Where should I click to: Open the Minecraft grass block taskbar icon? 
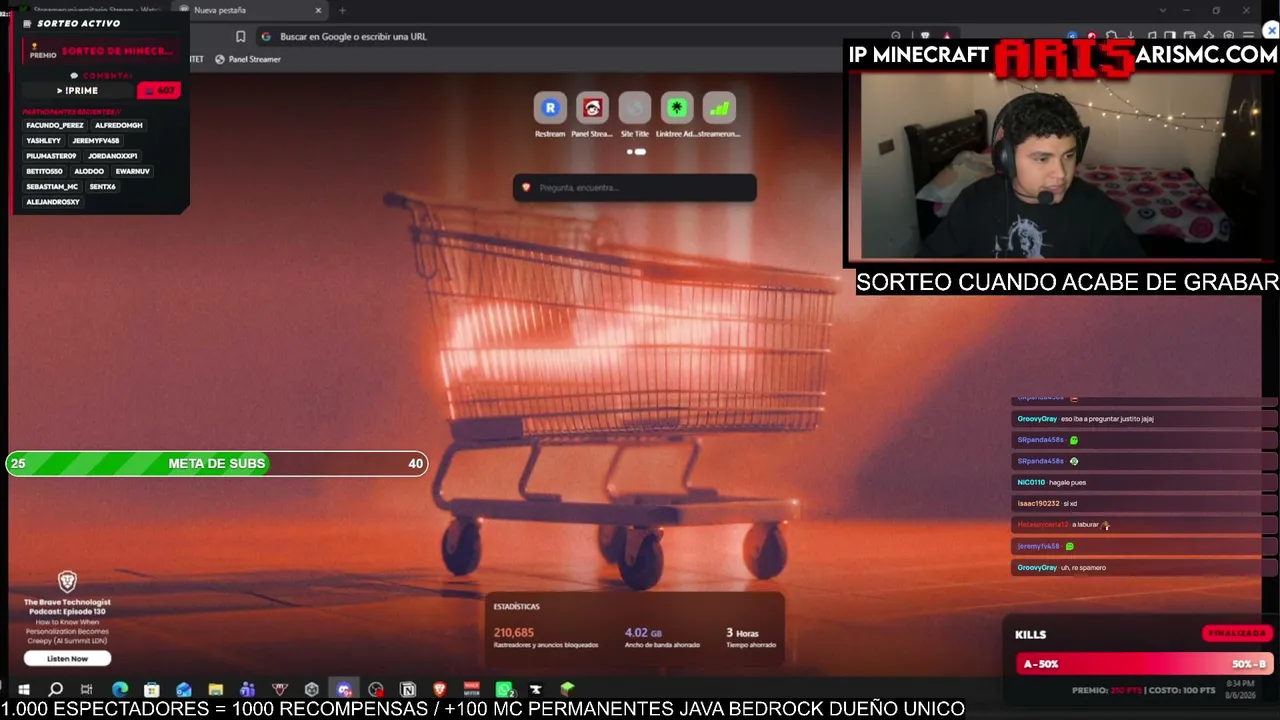pos(567,689)
